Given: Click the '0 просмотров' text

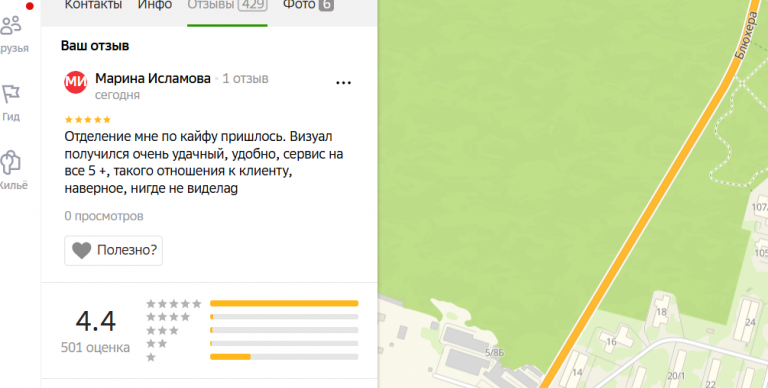Looking at the screenshot, I should pos(104,216).
